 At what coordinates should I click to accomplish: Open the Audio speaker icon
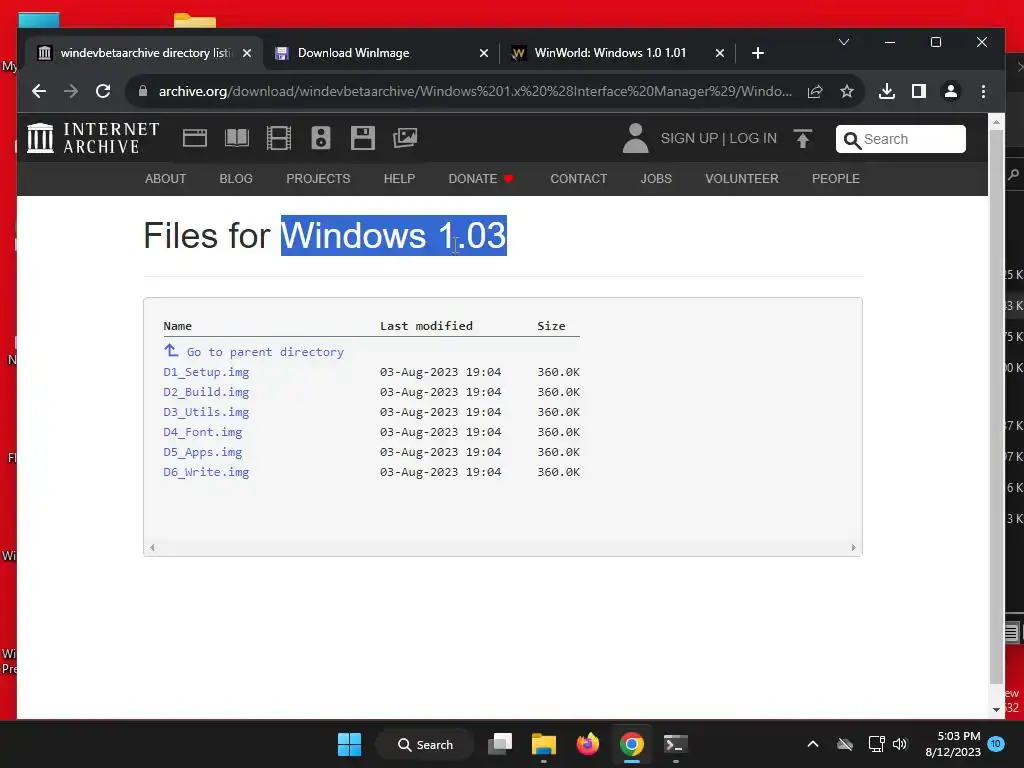click(321, 138)
